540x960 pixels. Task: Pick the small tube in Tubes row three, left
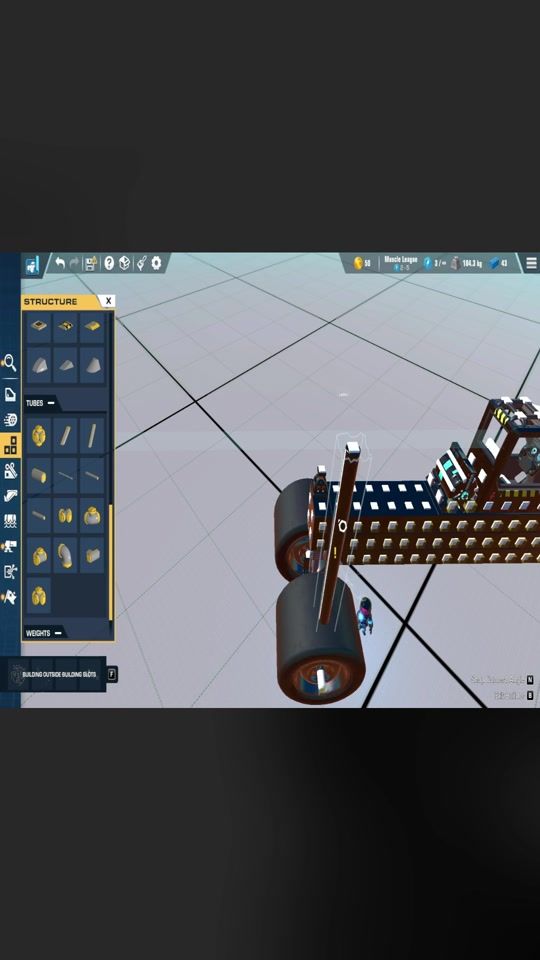[39, 516]
